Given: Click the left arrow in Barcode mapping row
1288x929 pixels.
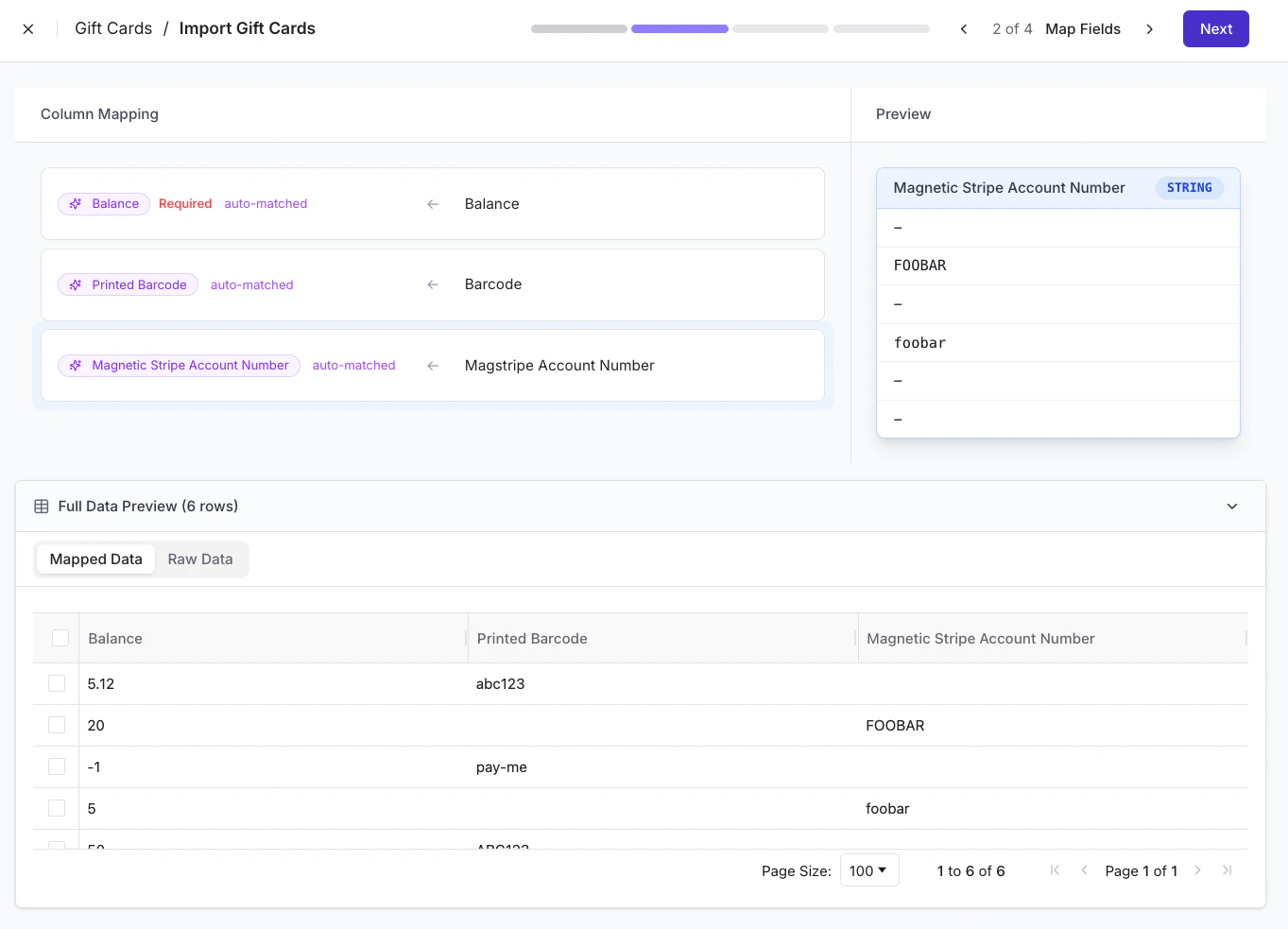Looking at the screenshot, I should (433, 284).
